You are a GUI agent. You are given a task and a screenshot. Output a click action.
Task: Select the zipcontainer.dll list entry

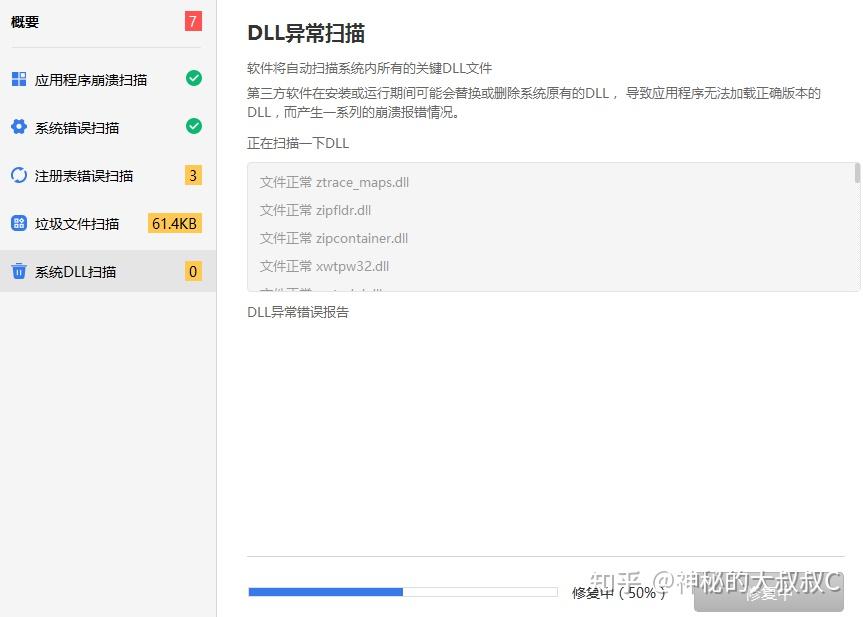click(x=352, y=238)
